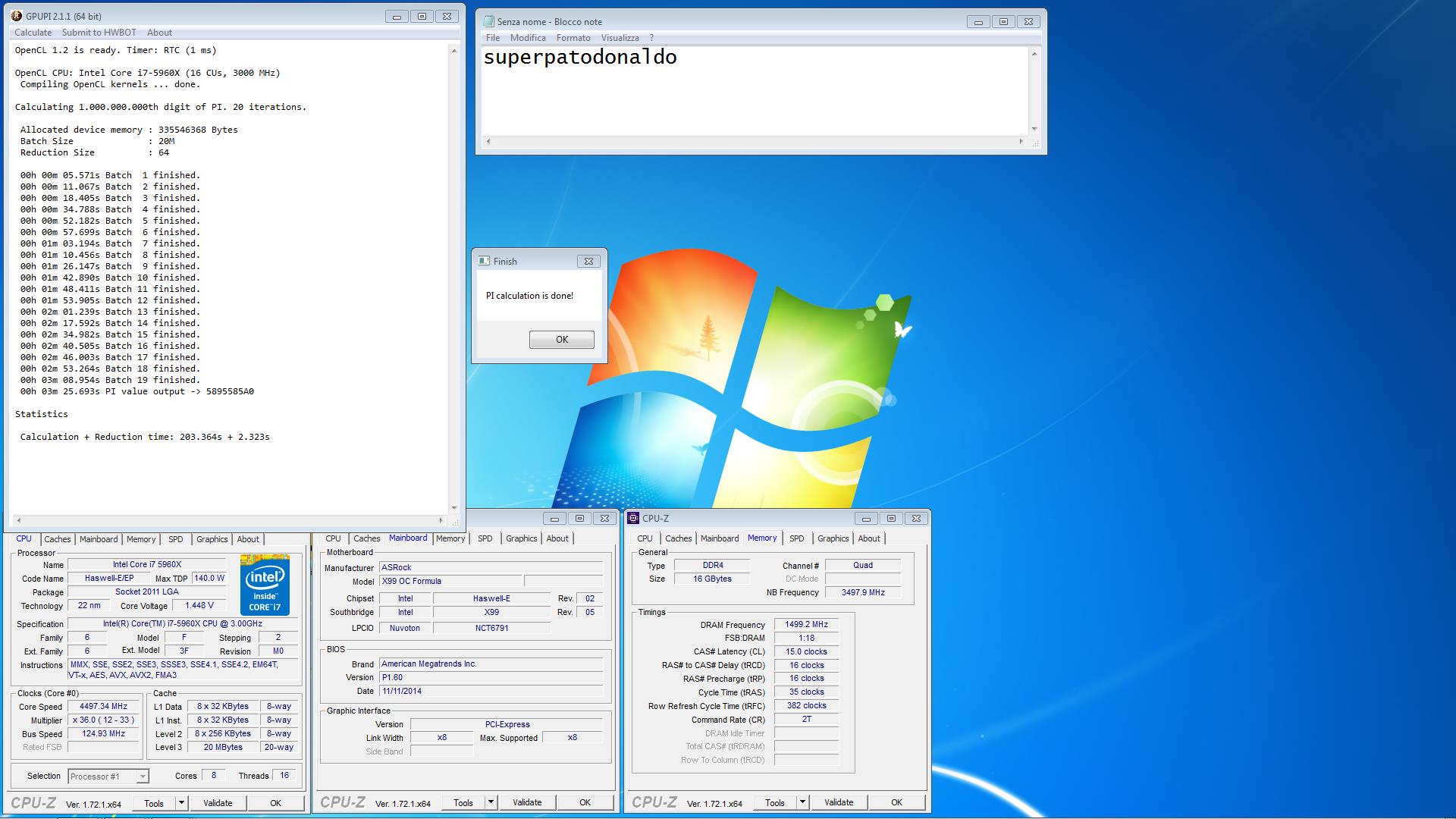Switch to Mainboard tab in CPU window
Viewport: 1456px width, 819px height.
coord(99,539)
